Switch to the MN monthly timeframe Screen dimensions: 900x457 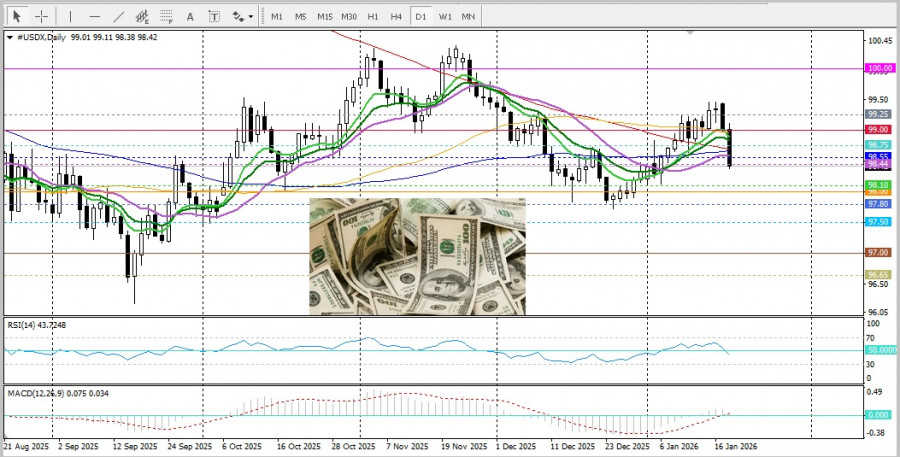coord(468,16)
